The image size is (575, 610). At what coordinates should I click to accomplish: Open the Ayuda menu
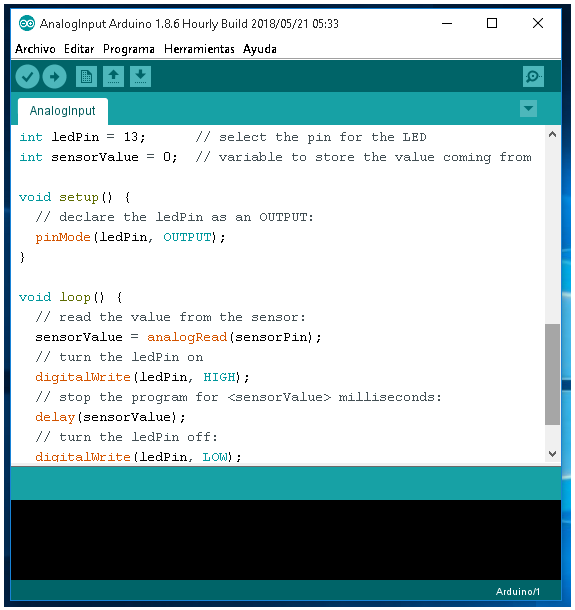[x=259, y=49]
